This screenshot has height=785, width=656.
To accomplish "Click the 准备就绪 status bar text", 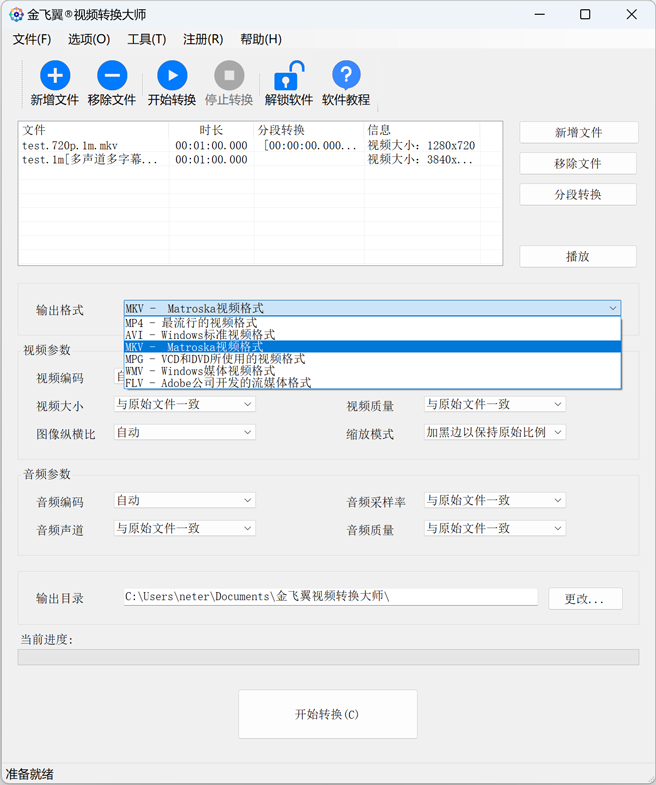I will click(30, 774).
